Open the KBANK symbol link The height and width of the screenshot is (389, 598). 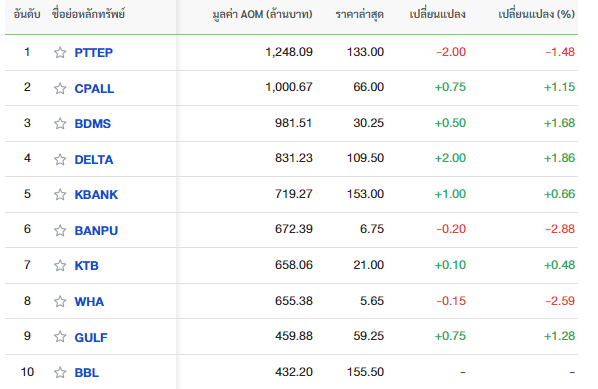point(96,194)
